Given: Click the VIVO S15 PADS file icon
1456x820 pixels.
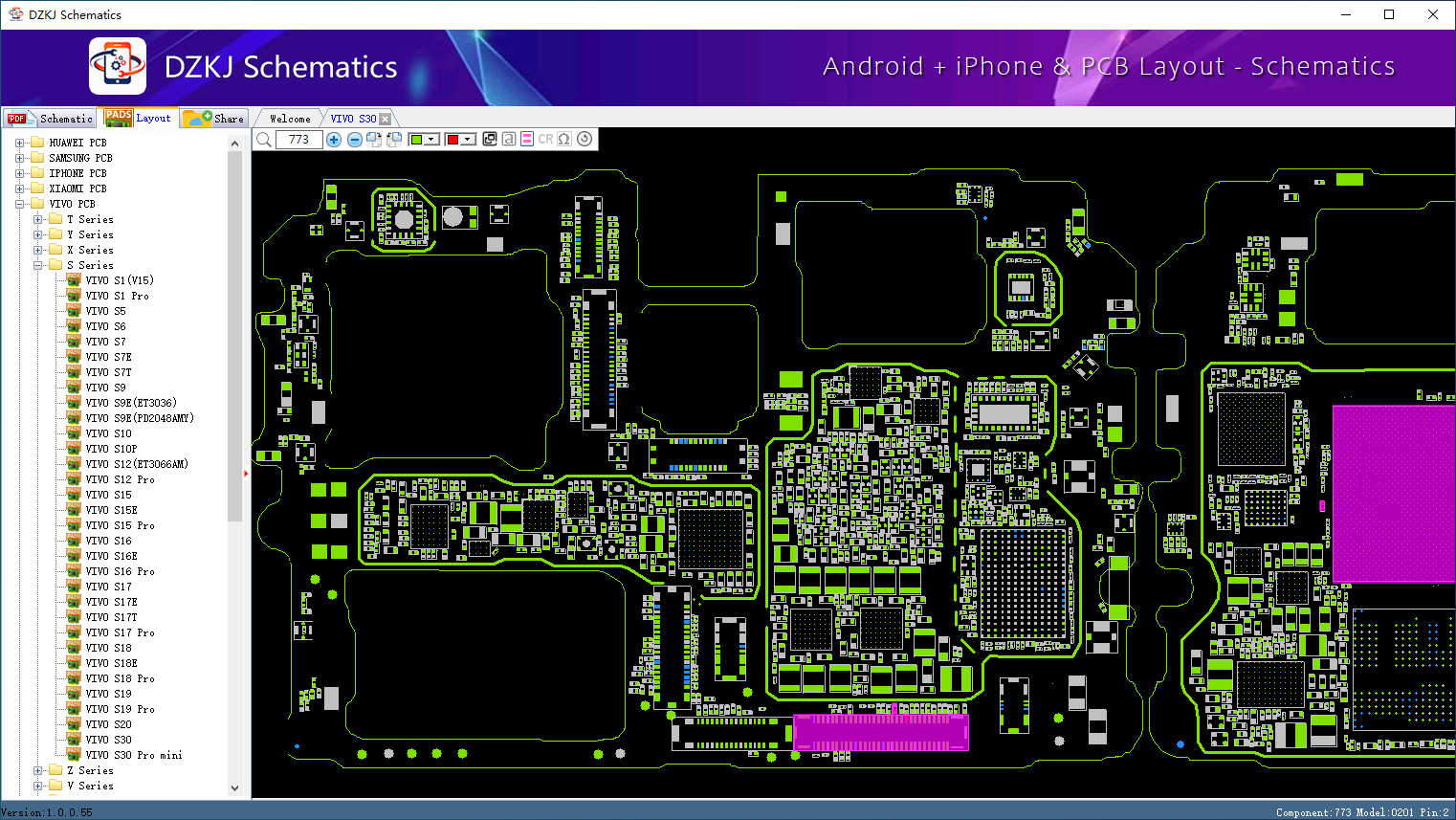Looking at the screenshot, I should click(74, 495).
